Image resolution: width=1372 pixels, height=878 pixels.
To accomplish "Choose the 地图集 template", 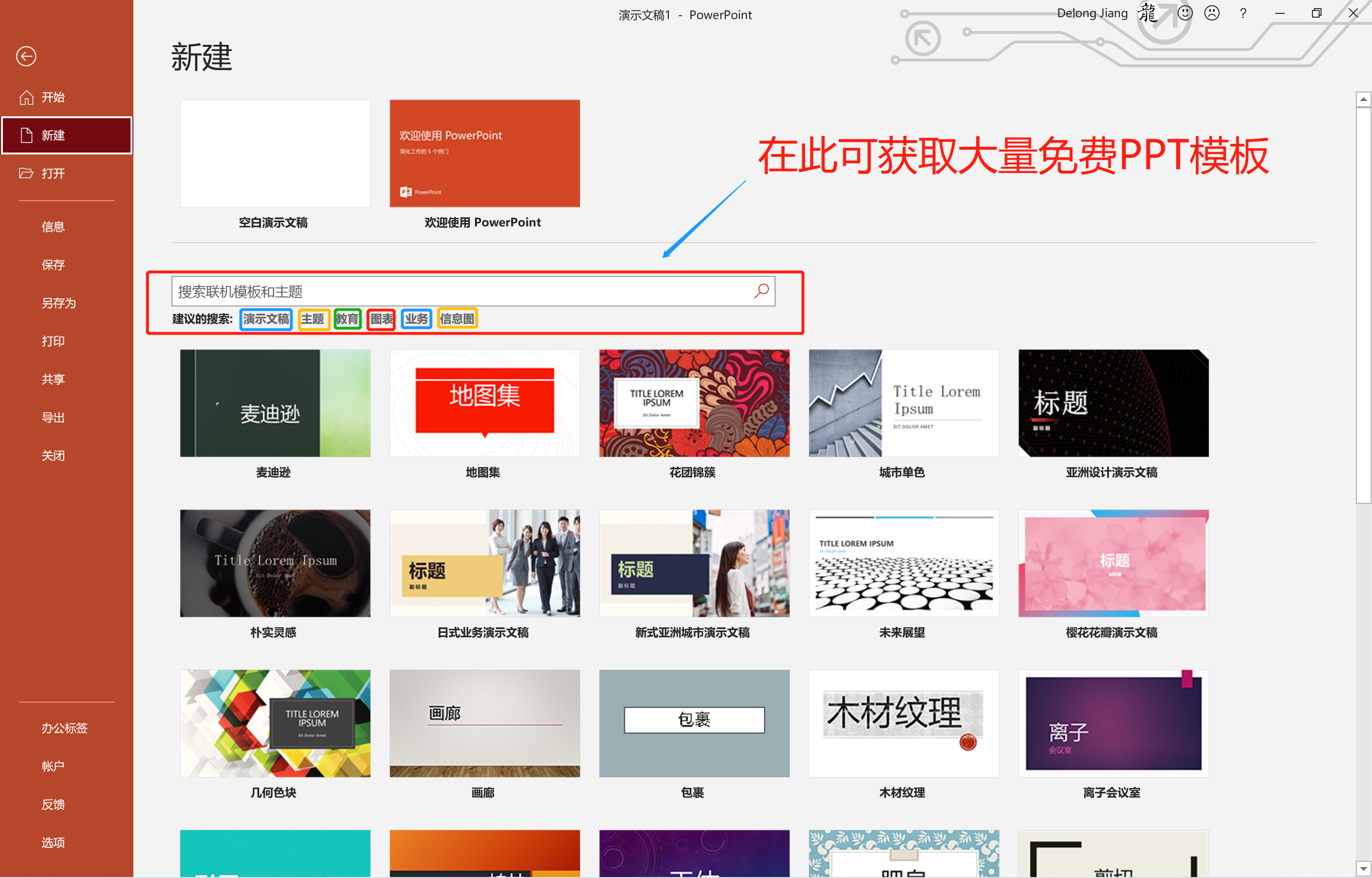I will [485, 403].
